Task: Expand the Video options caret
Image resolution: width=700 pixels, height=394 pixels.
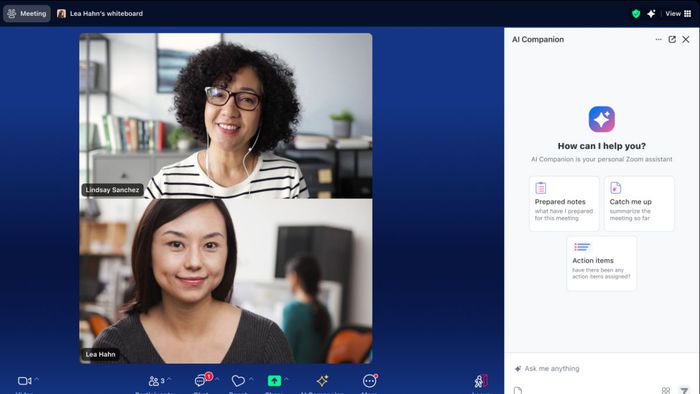Action: point(37,379)
